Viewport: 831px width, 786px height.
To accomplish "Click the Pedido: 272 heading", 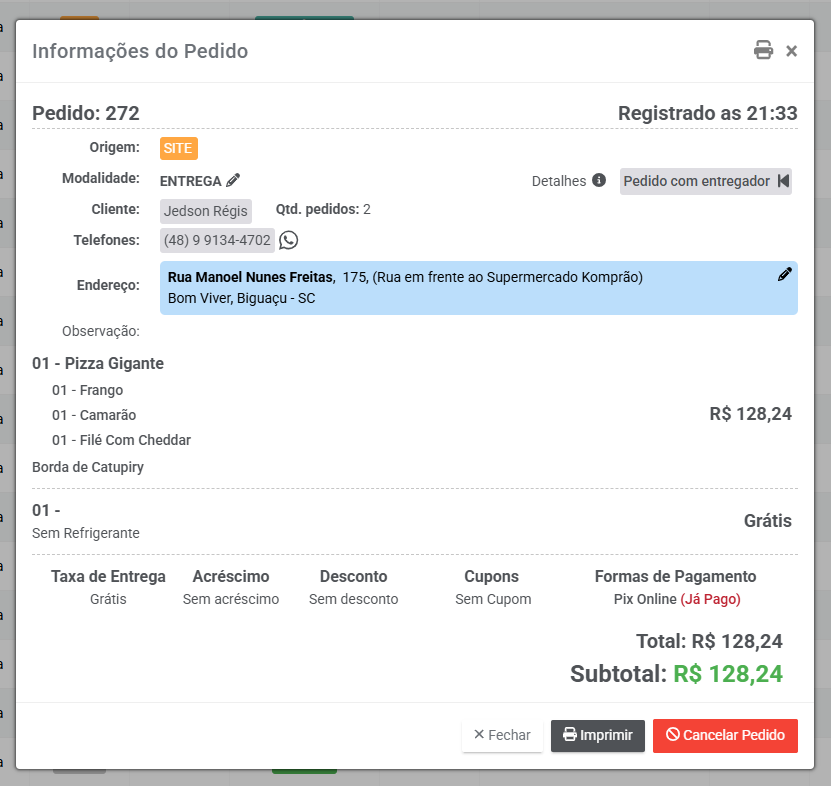I will pyautogui.click(x=86, y=113).
